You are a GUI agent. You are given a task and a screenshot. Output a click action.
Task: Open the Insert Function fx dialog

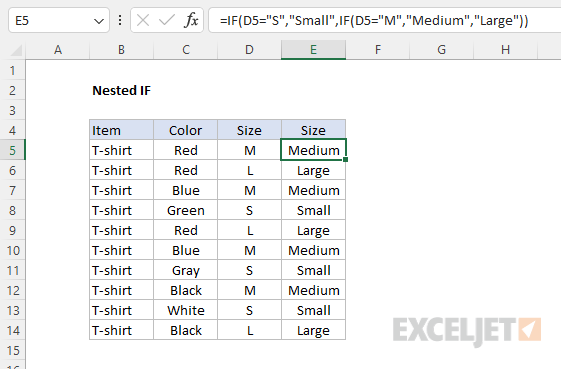tap(191, 20)
